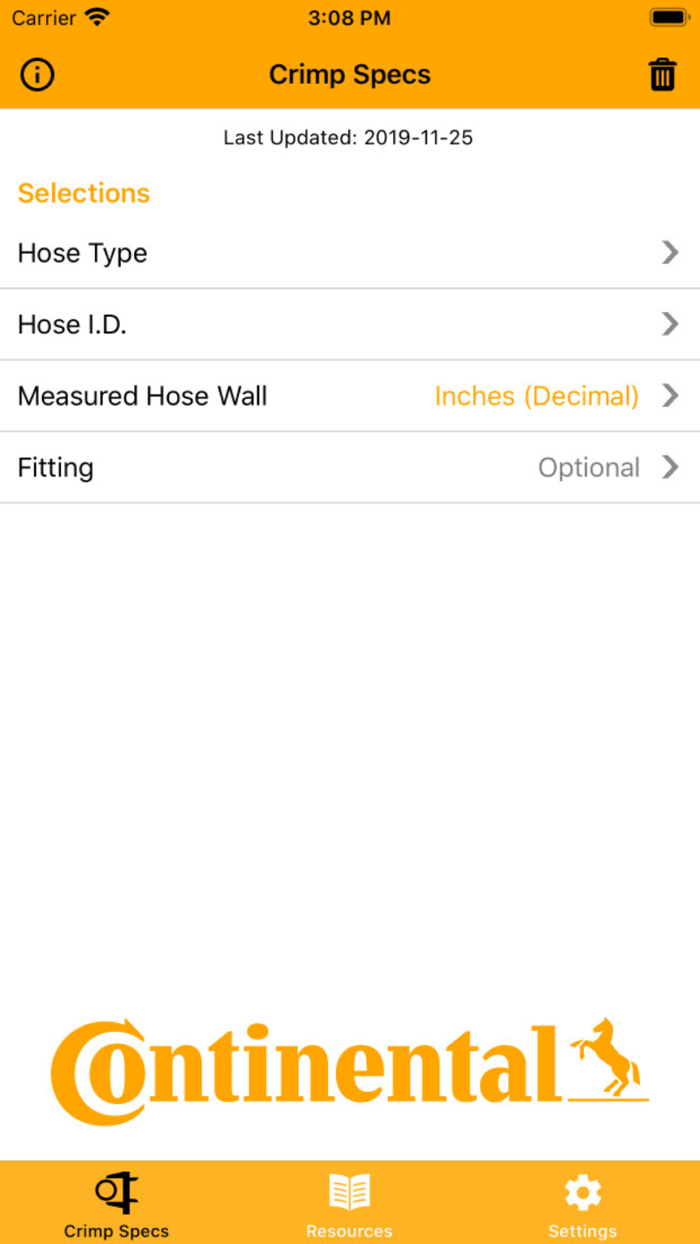700x1244 pixels.
Task: Open the Hose I.D. picker
Action: tap(350, 324)
